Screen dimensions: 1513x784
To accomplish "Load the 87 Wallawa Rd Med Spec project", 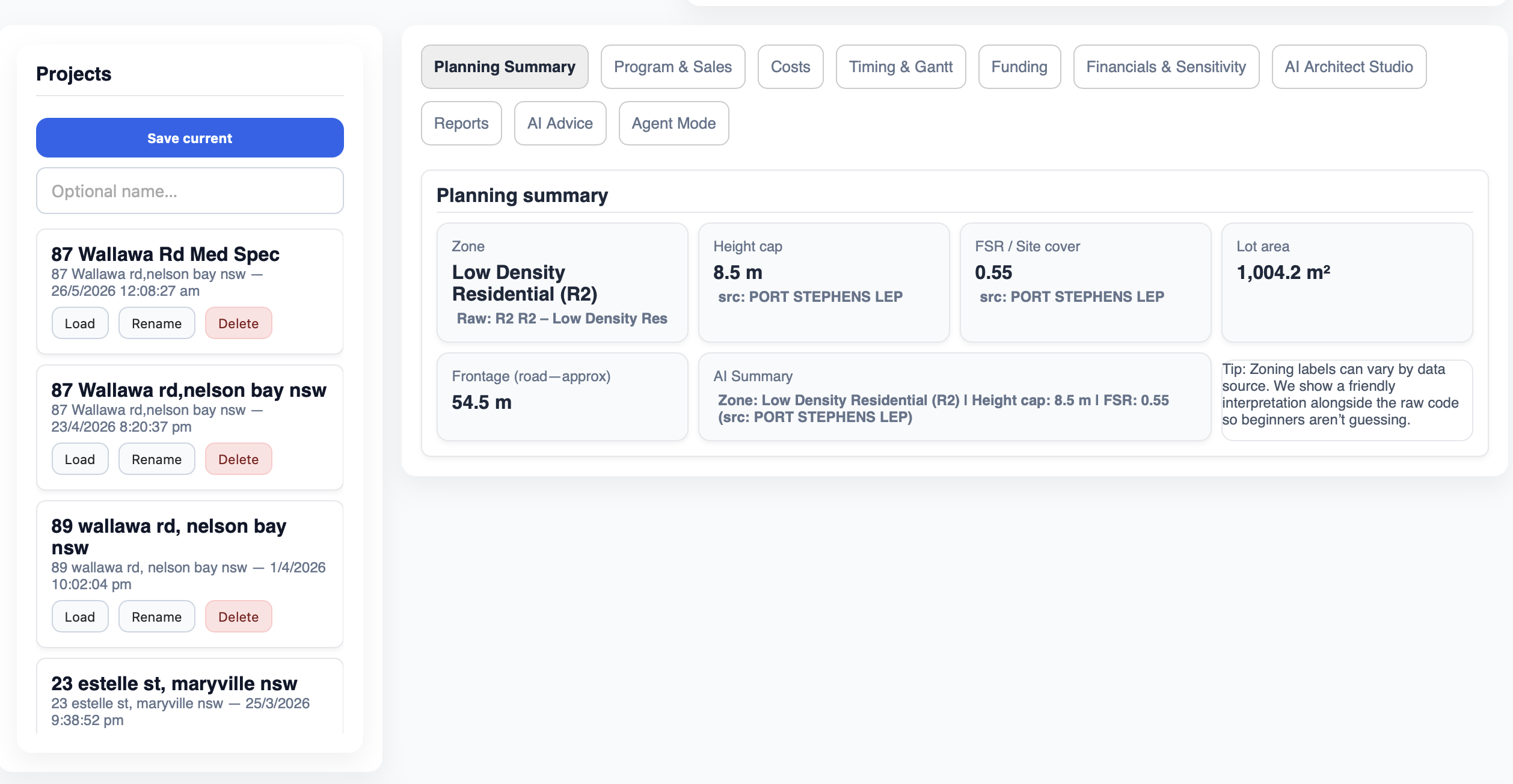I will [x=80, y=323].
